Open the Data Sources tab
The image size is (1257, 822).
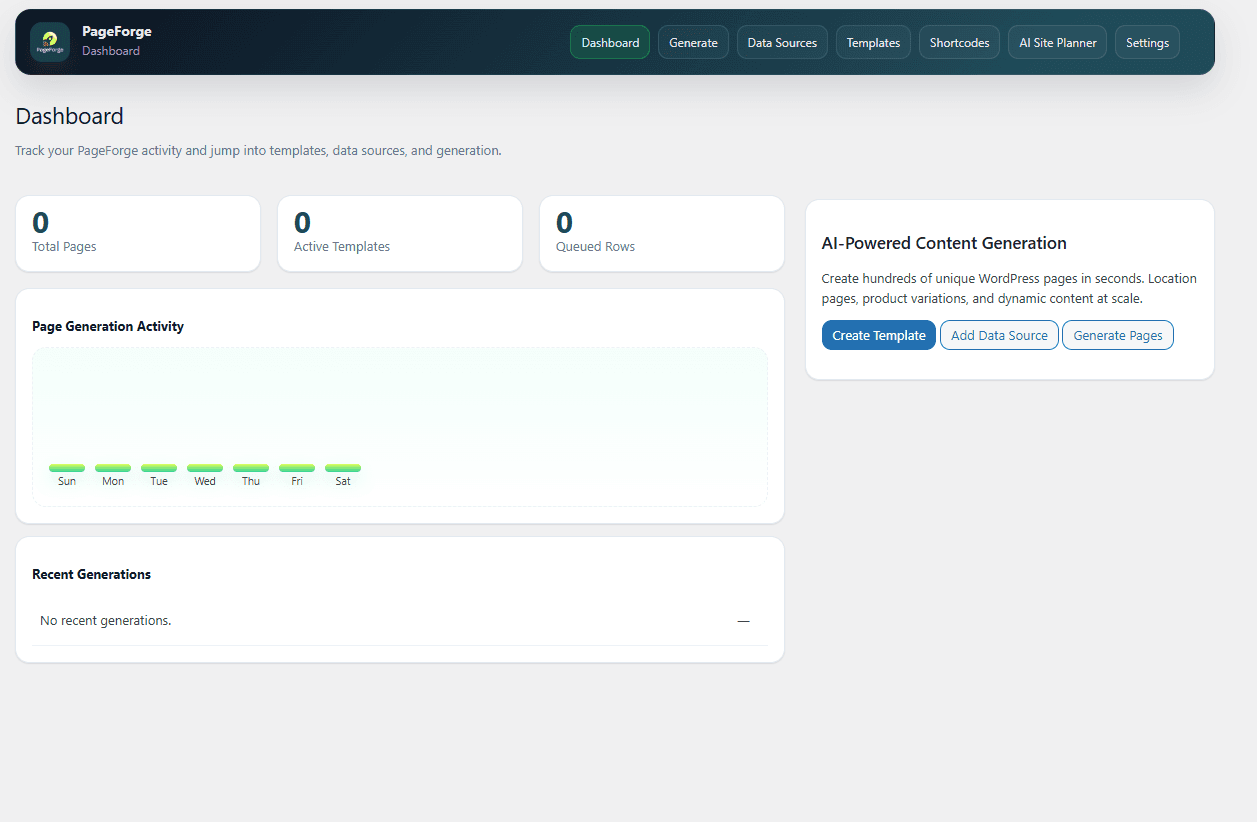pos(782,42)
